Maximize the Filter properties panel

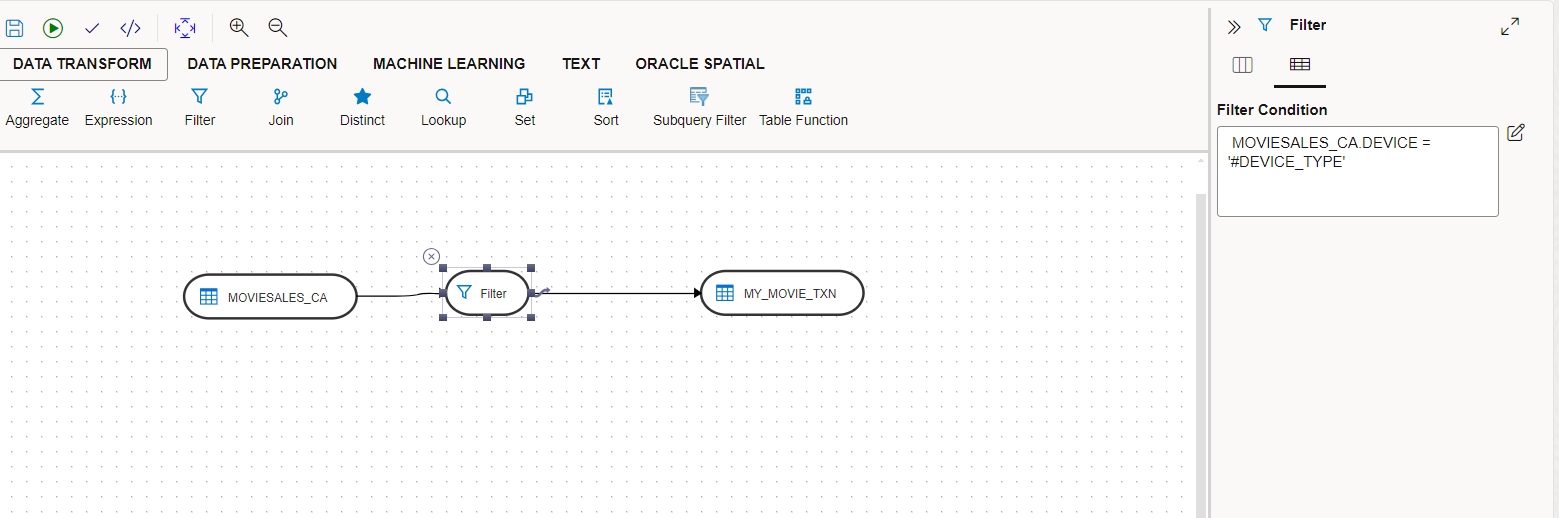point(1510,27)
